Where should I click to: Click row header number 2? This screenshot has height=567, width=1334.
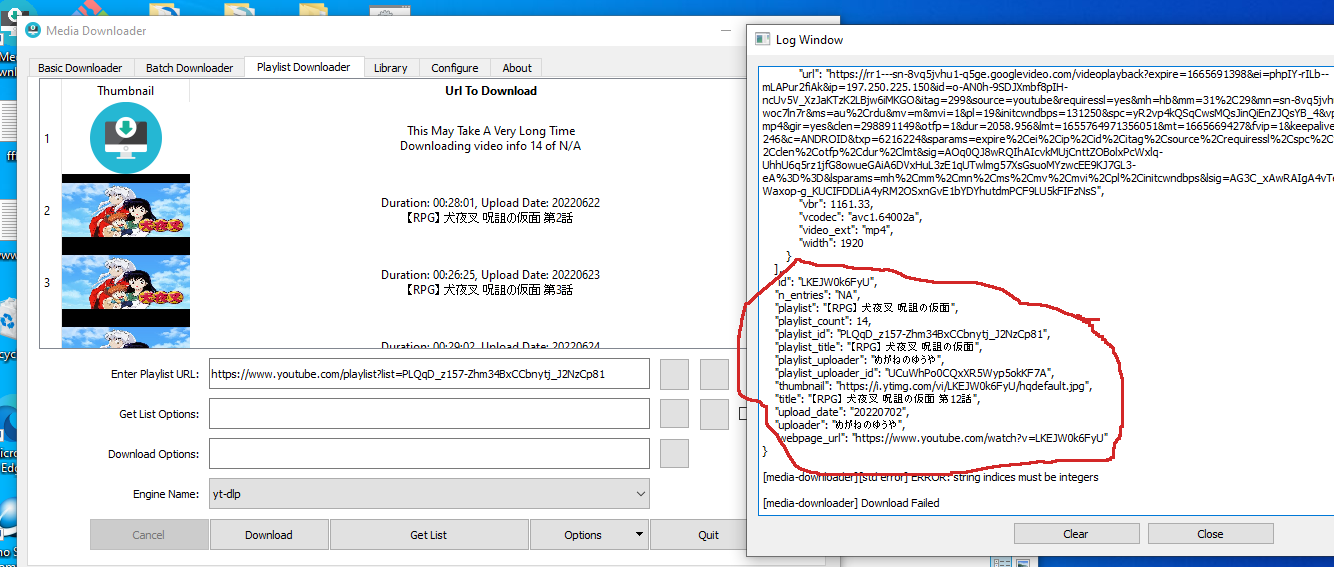click(47, 211)
